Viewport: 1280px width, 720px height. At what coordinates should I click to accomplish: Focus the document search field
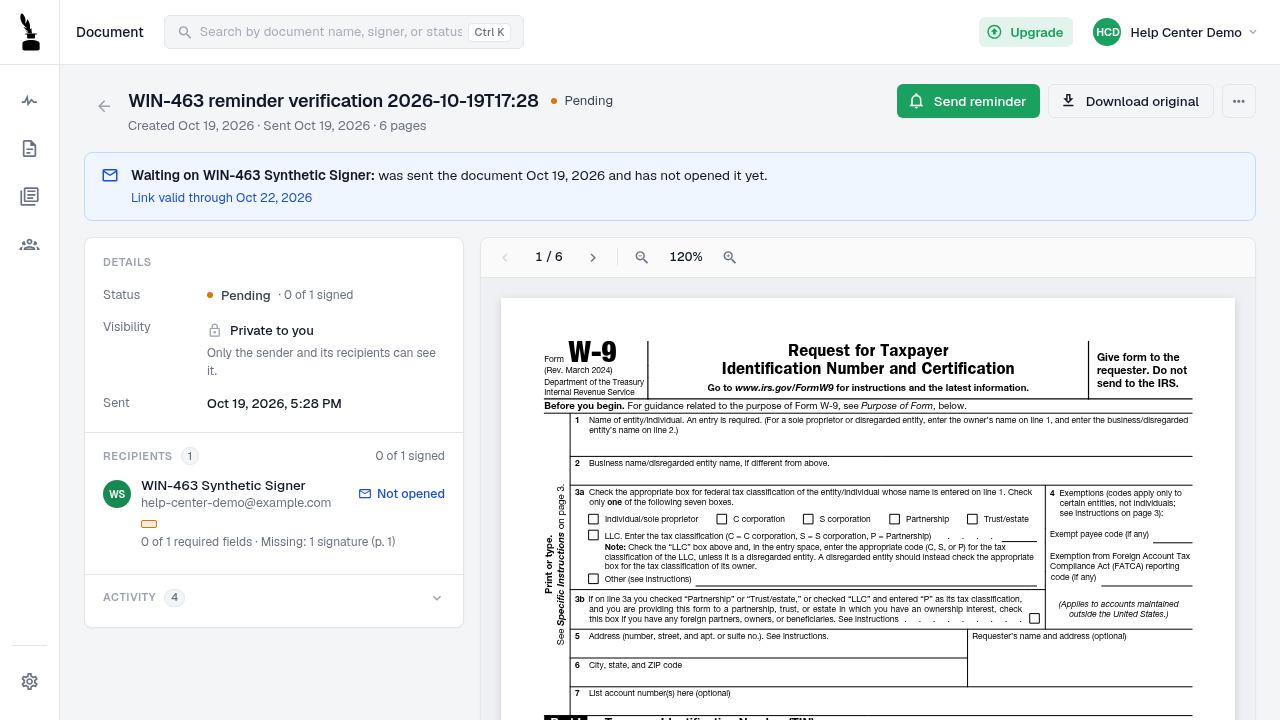pos(344,32)
